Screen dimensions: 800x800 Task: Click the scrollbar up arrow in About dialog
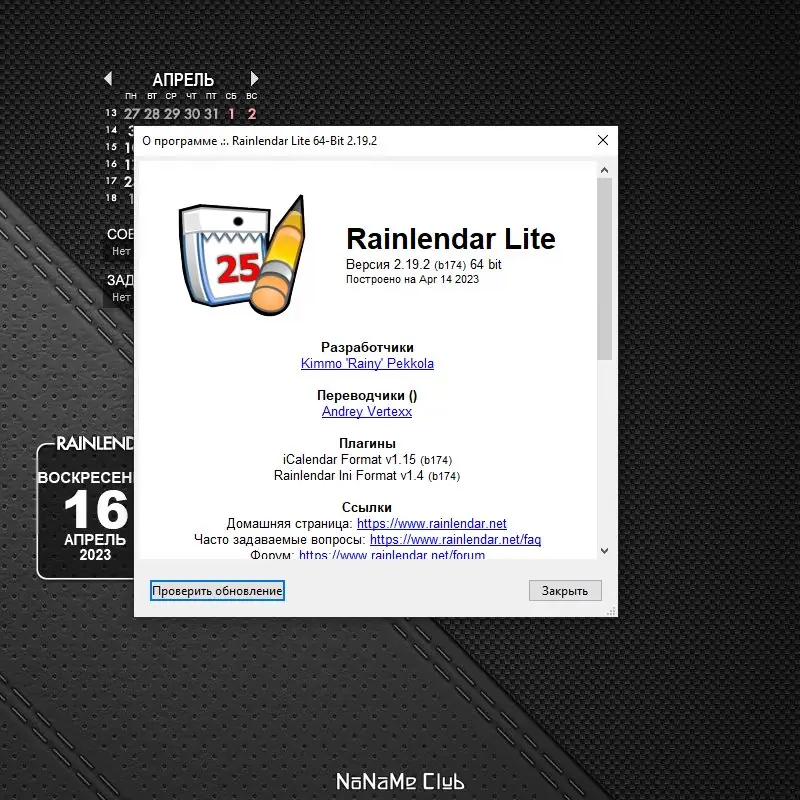[605, 170]
